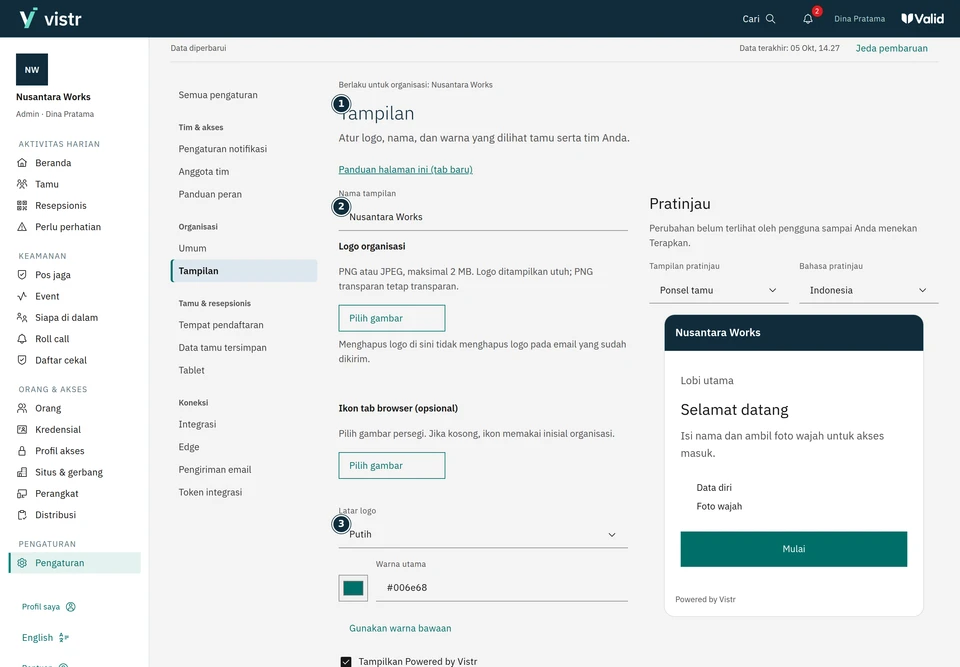Image resolution: width=960 pixels, height=667 pixels.
Task: Open Pengaturan notifikasi settings
Action: pyautogui.click(x=223, y=149)
